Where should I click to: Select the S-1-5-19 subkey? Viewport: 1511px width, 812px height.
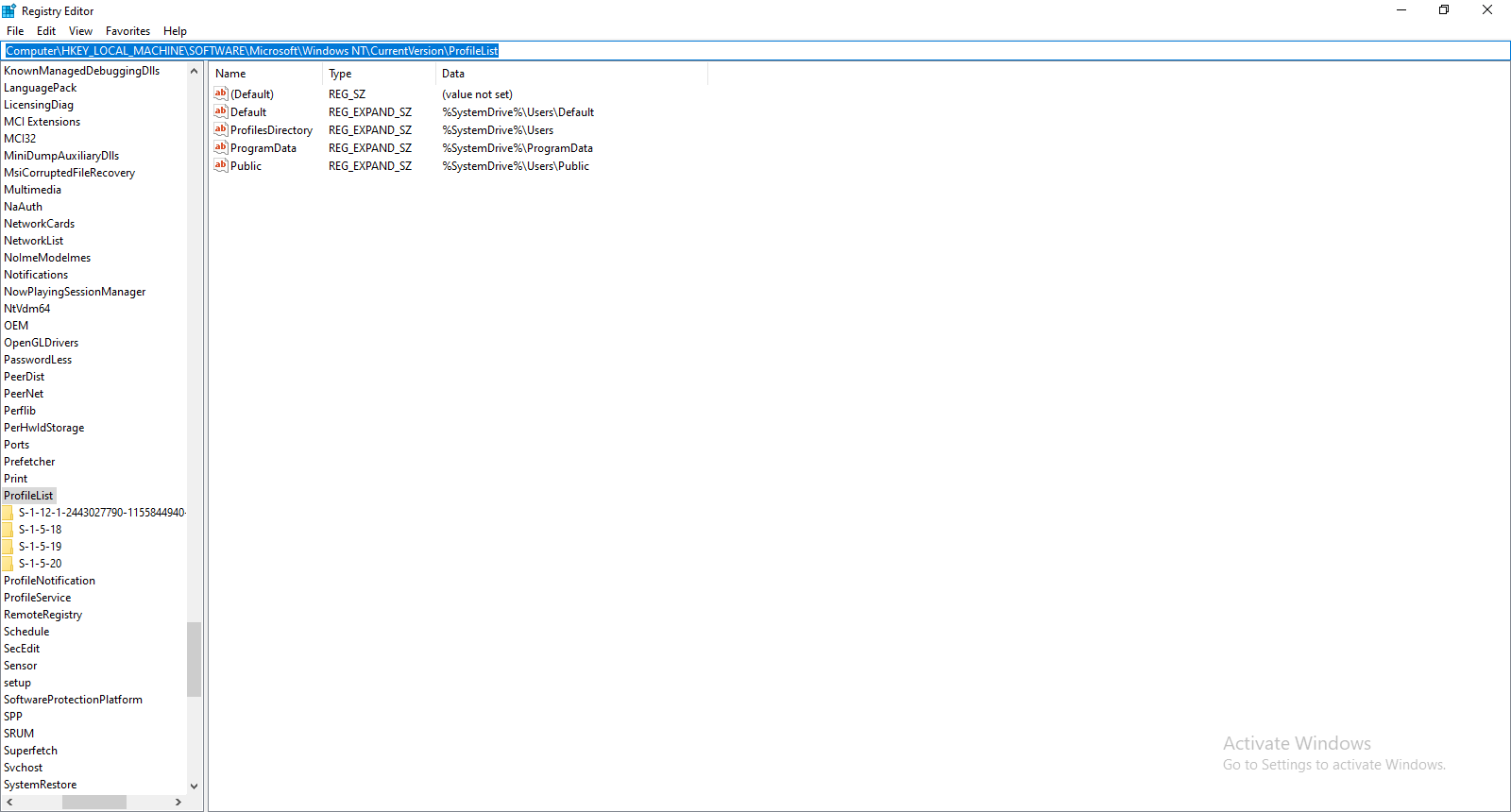[x=40, y=547]
